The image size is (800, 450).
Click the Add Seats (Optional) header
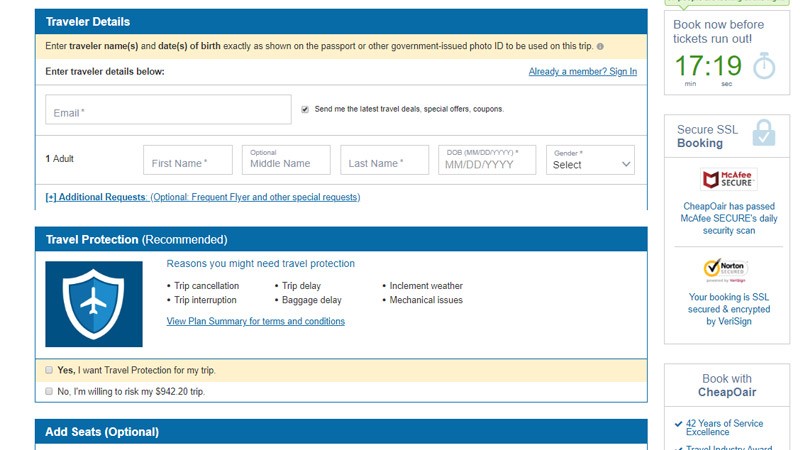[102, 432]
